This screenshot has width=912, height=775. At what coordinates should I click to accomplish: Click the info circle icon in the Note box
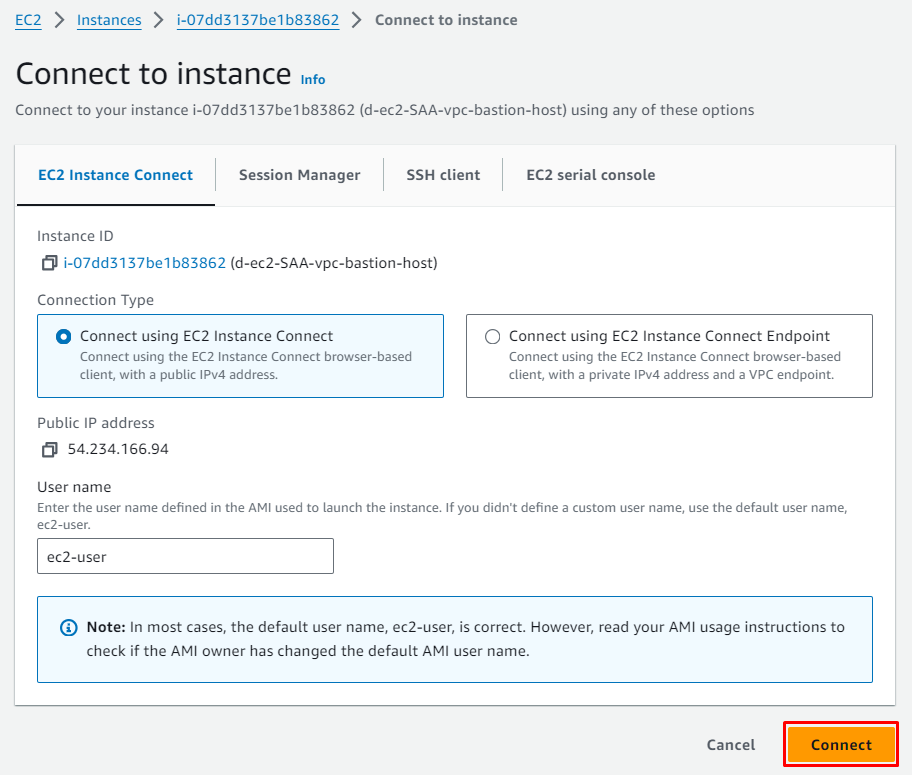(x=68, y=628)
